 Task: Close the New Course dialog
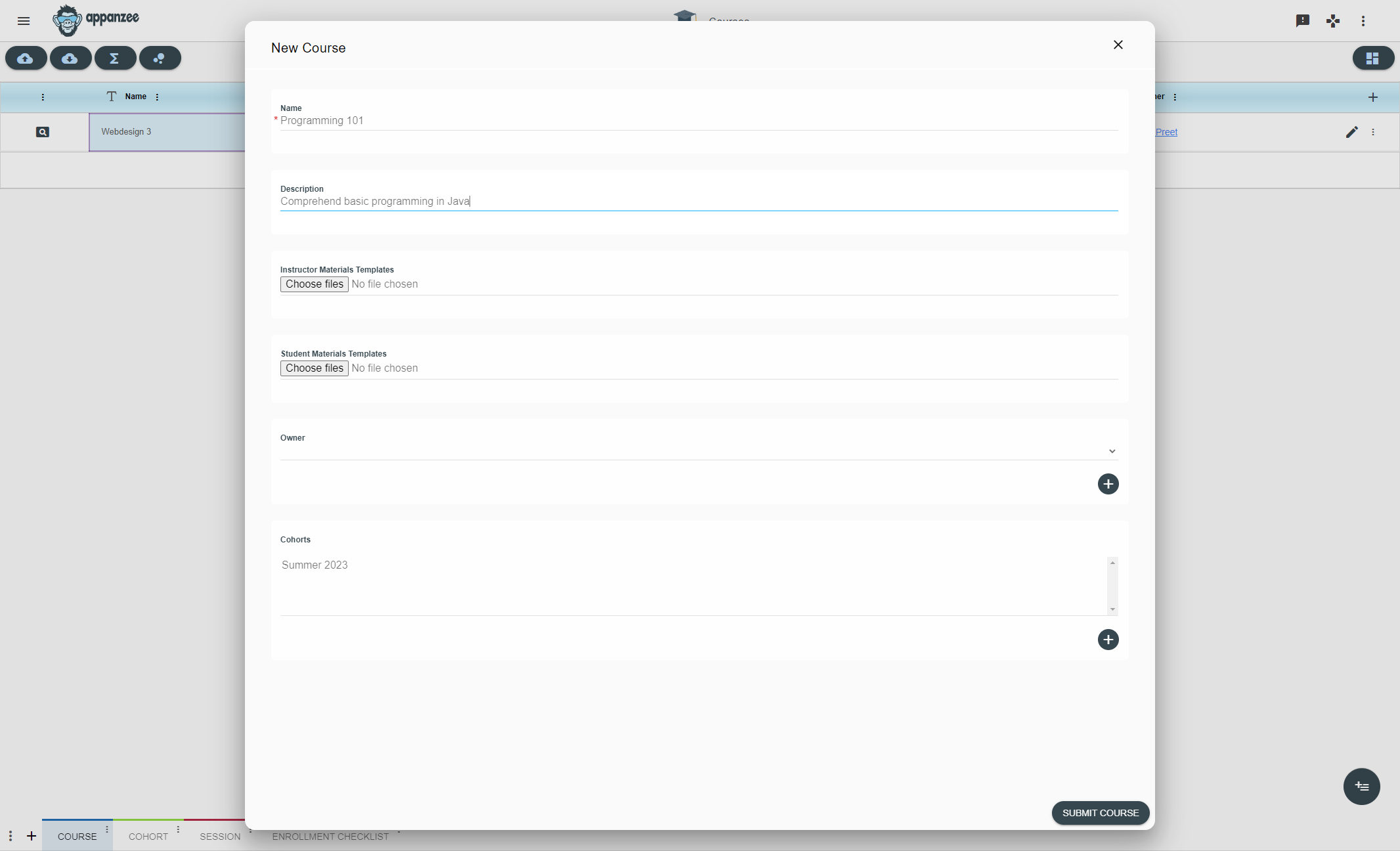point(1118,45)
